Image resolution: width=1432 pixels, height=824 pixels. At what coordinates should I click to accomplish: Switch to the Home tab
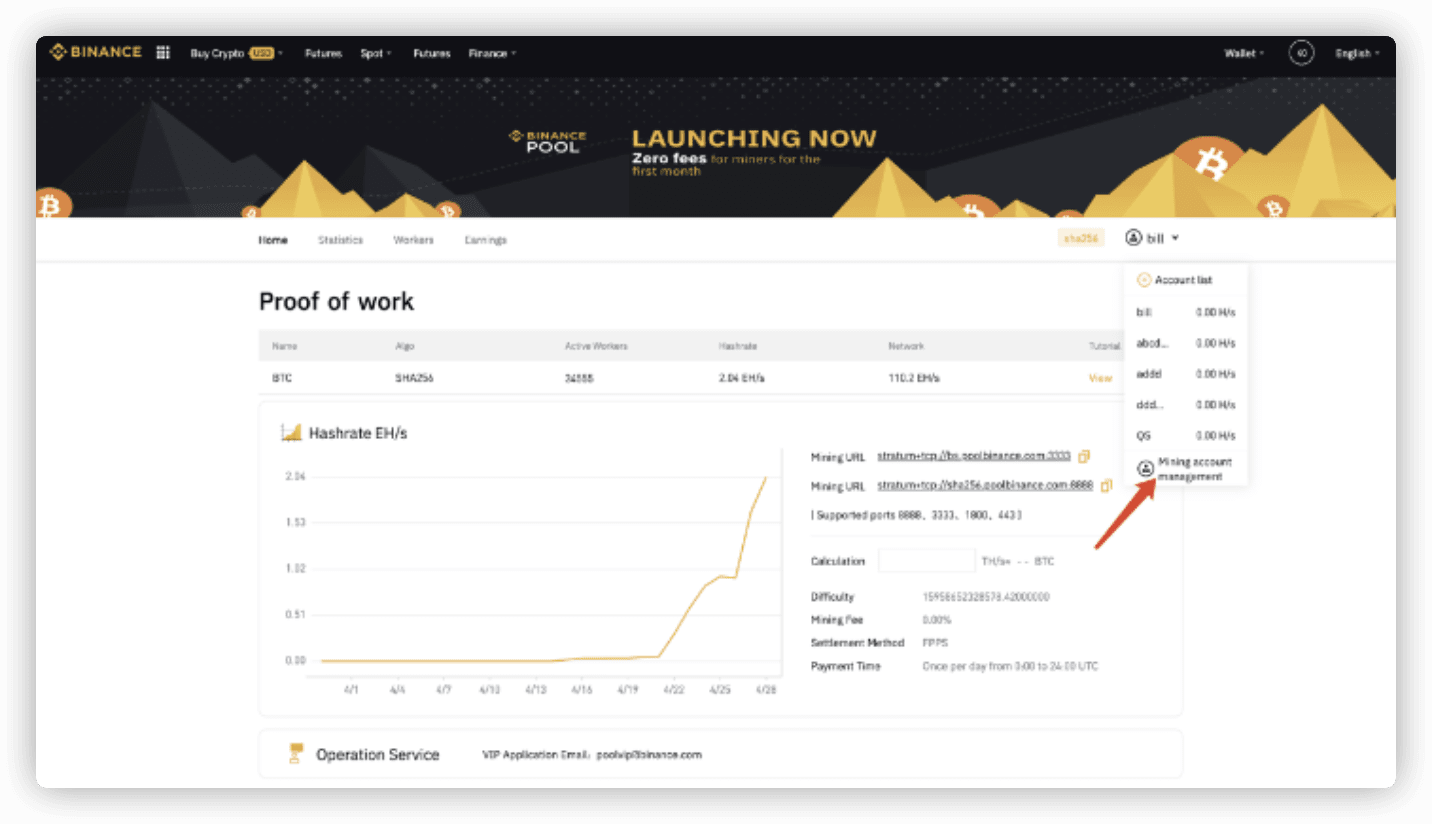273,240
